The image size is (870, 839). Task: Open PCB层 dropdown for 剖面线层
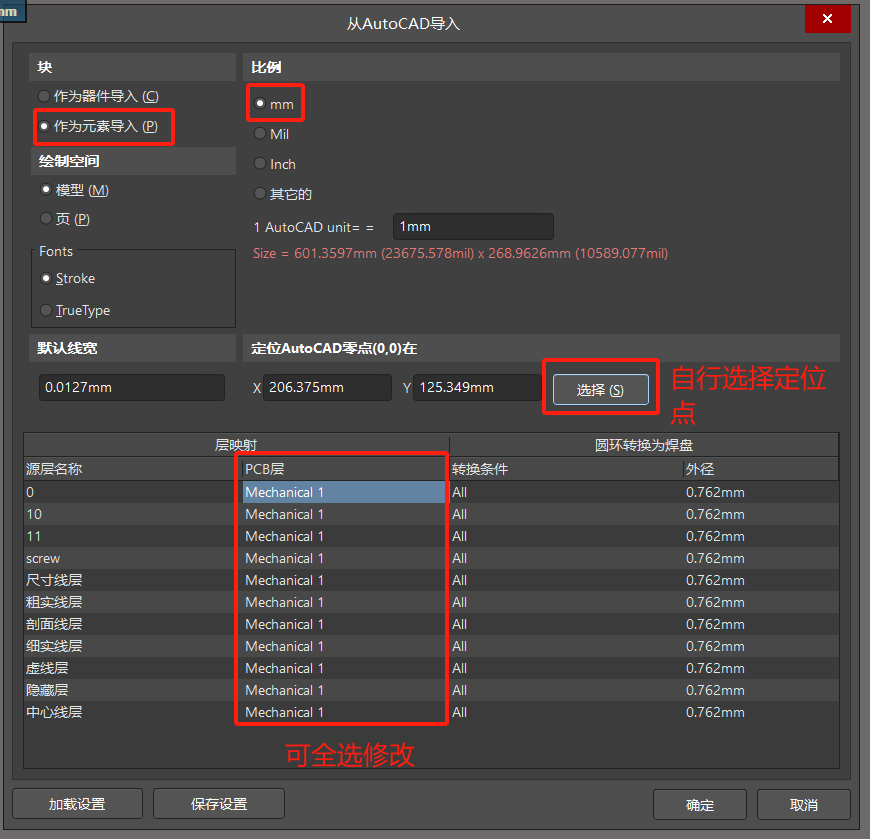pyautogui.click(x=344, y=624)
